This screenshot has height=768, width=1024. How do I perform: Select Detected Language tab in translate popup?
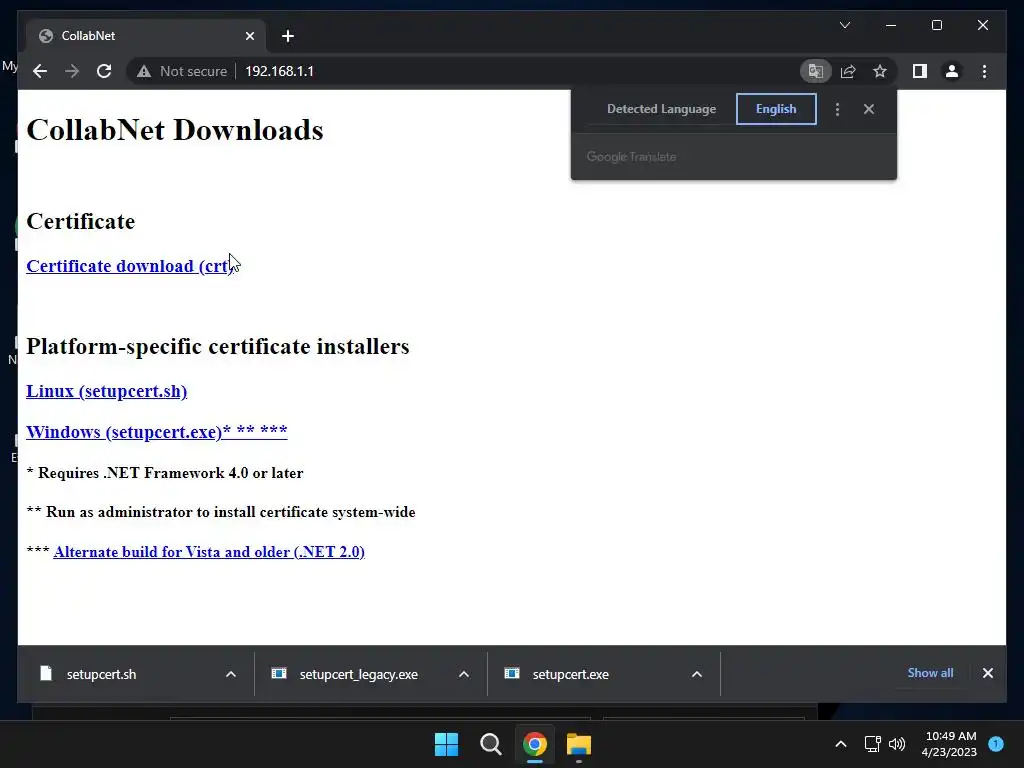(x=661, y=109)
